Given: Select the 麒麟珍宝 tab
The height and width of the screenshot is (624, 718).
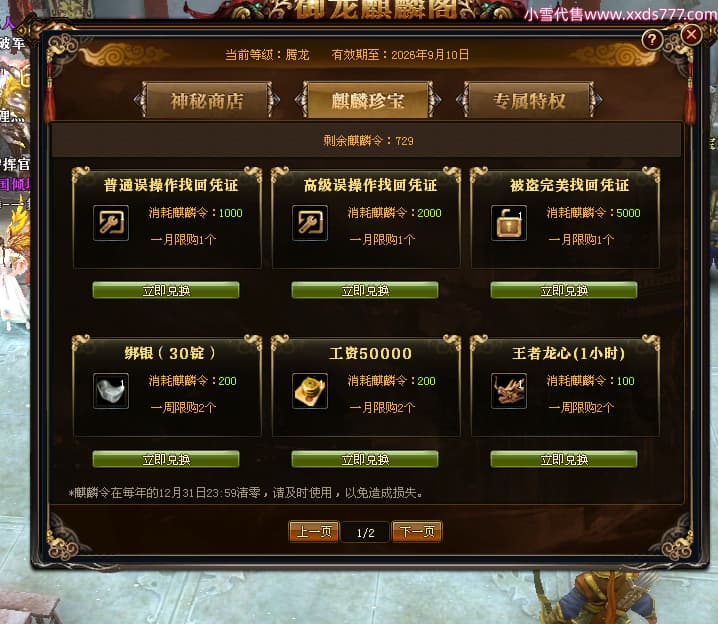Looking at the screenshot, I should (x=368, y=100).
